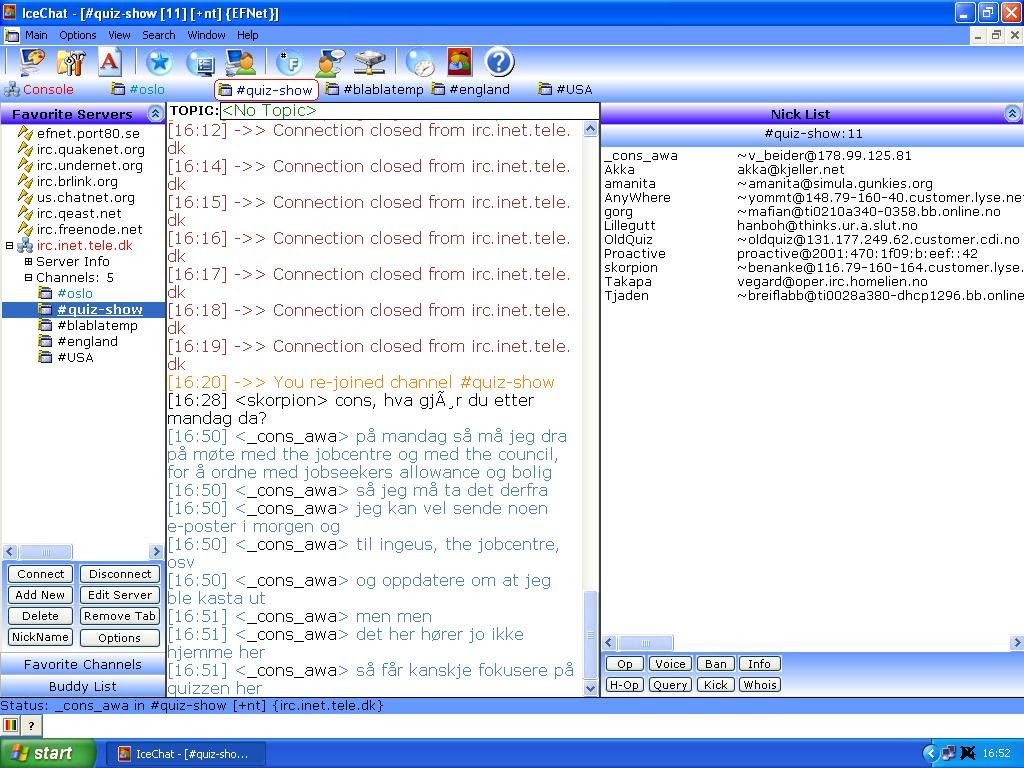Screen dimensions: 1024x768
Task: Click the Edit Server button
Action: (120, 595)
